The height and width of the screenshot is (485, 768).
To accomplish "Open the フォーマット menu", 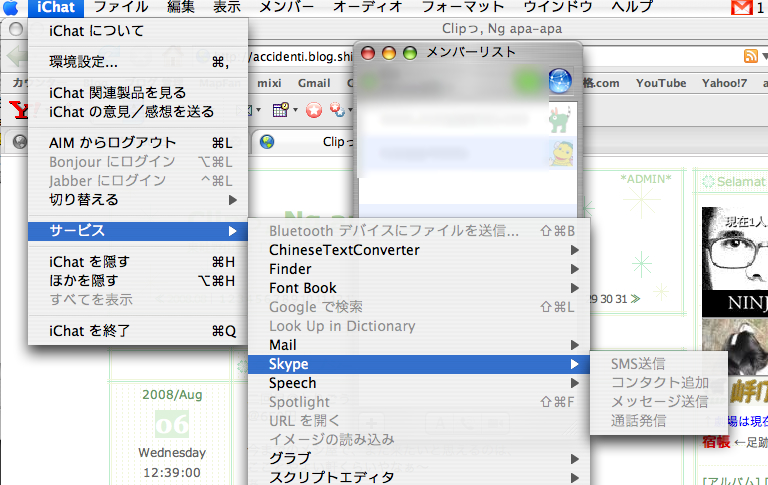I will pos(463,7).
